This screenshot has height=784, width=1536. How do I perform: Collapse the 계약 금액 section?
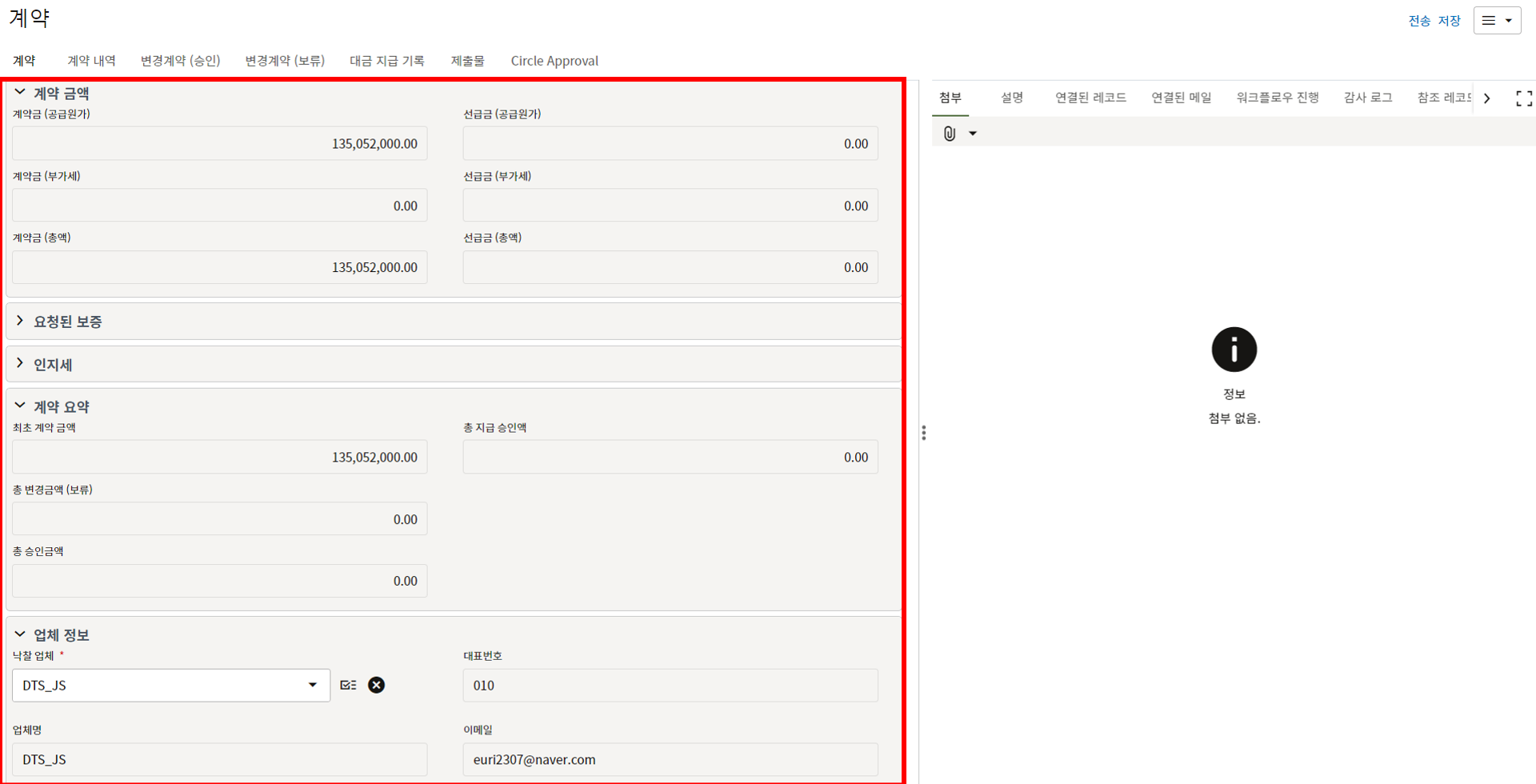pos(20,93)
